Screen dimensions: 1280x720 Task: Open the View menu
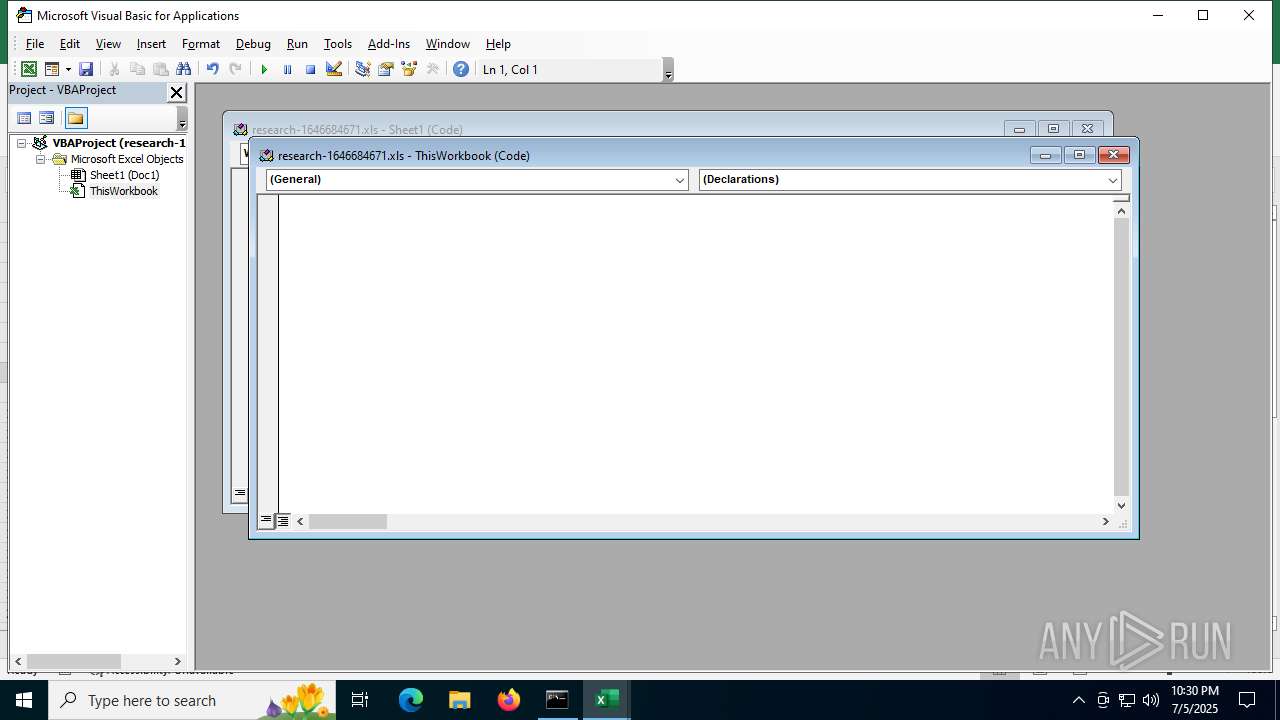coord(108,44)
